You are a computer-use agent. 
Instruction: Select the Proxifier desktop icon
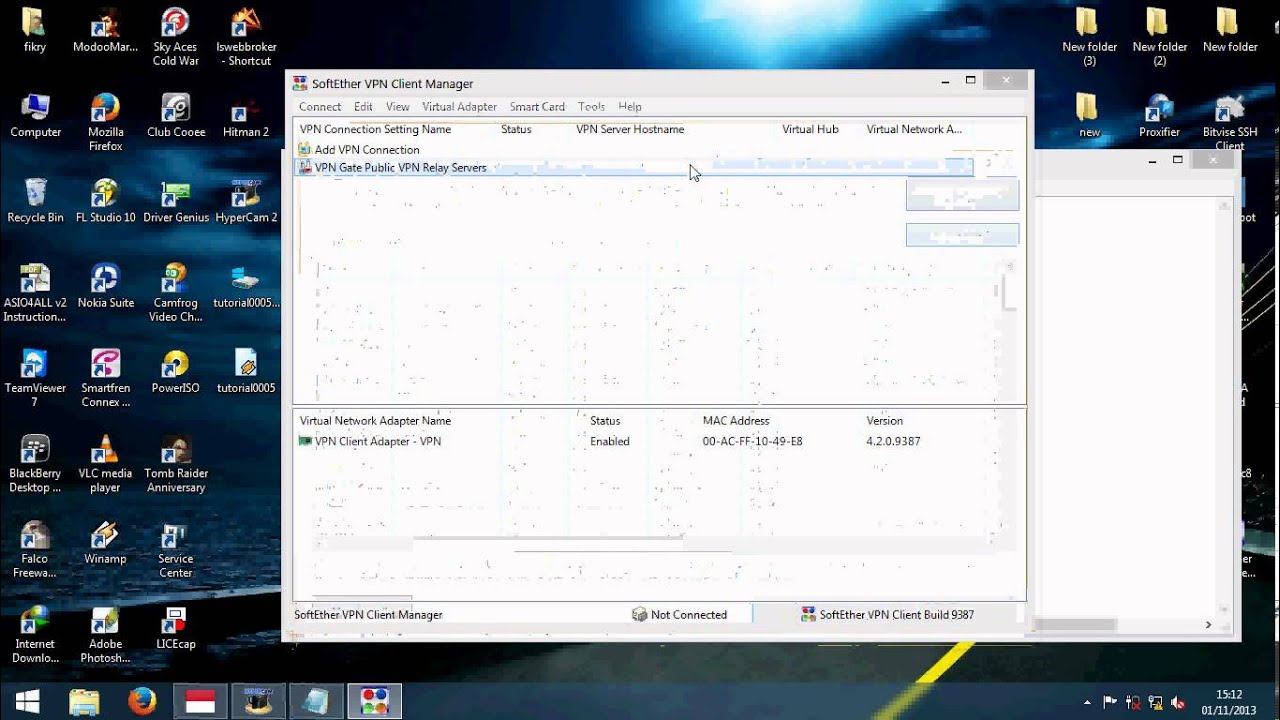click(1159, 116)
